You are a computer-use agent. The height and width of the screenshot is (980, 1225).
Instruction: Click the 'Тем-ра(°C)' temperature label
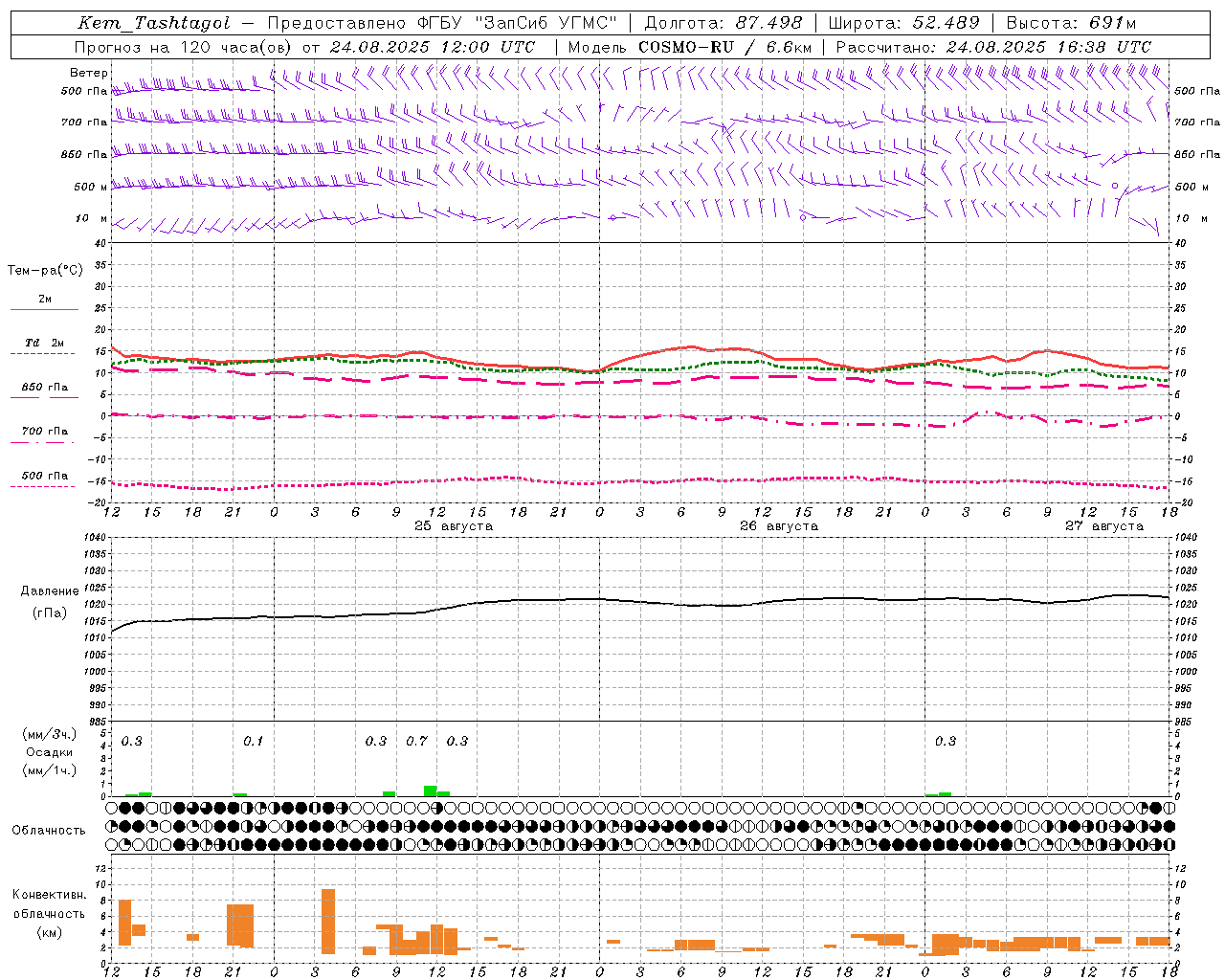(45, 271)
